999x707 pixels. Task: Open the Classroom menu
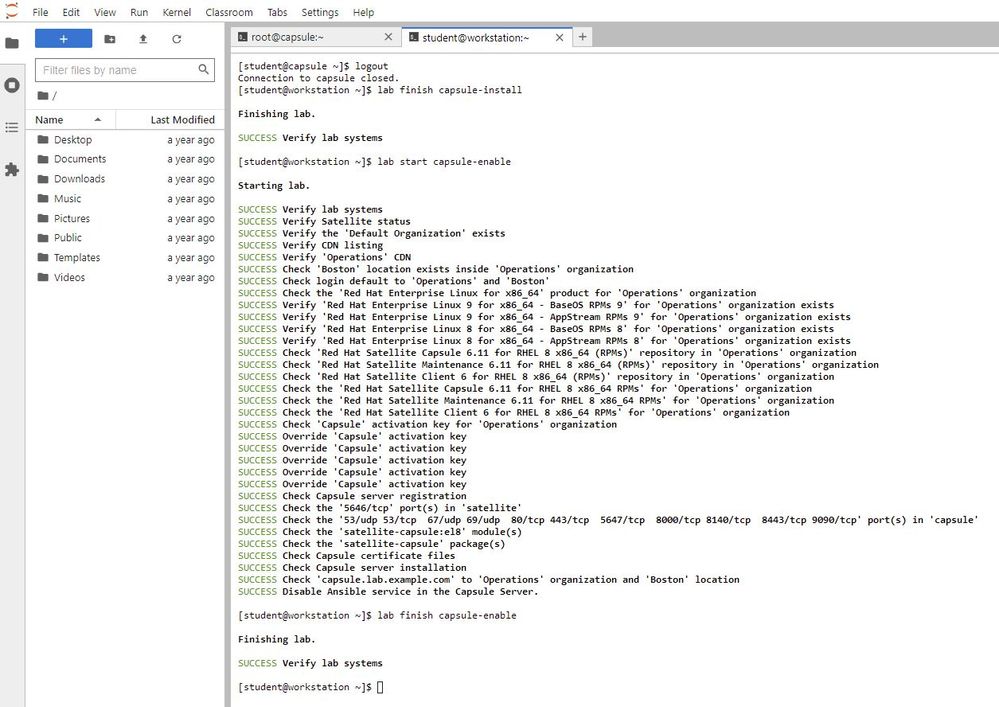(229, 12)
